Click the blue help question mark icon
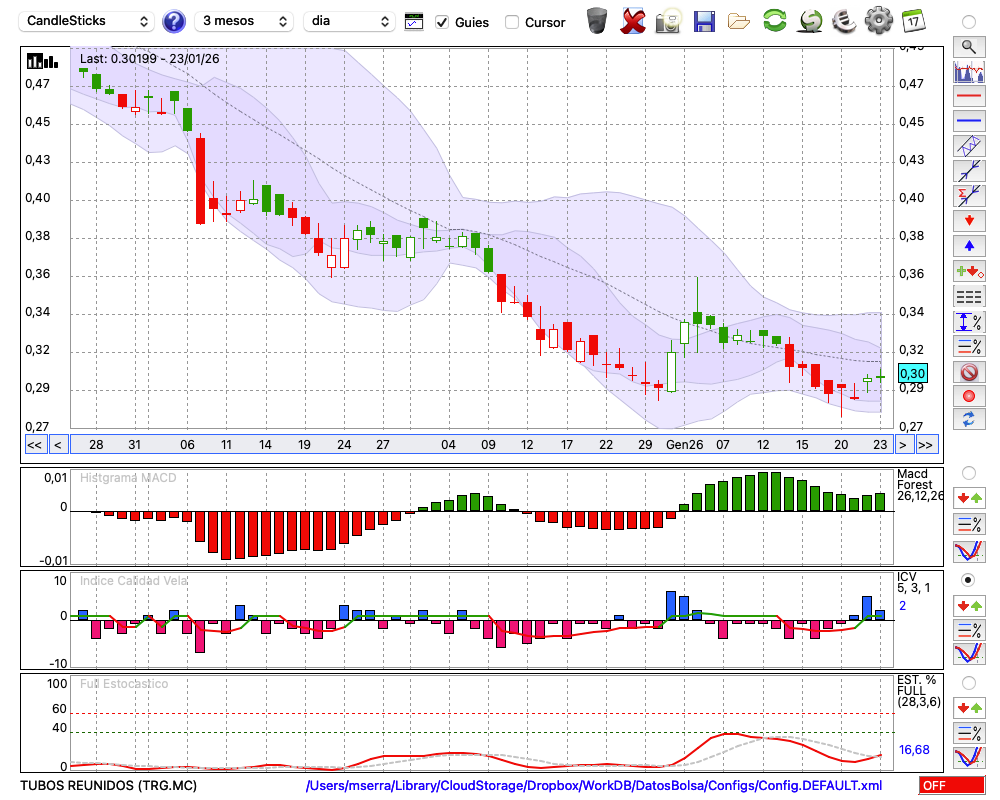The height and width of the screenshot is (800, 1000). click(x=174, y=22)
